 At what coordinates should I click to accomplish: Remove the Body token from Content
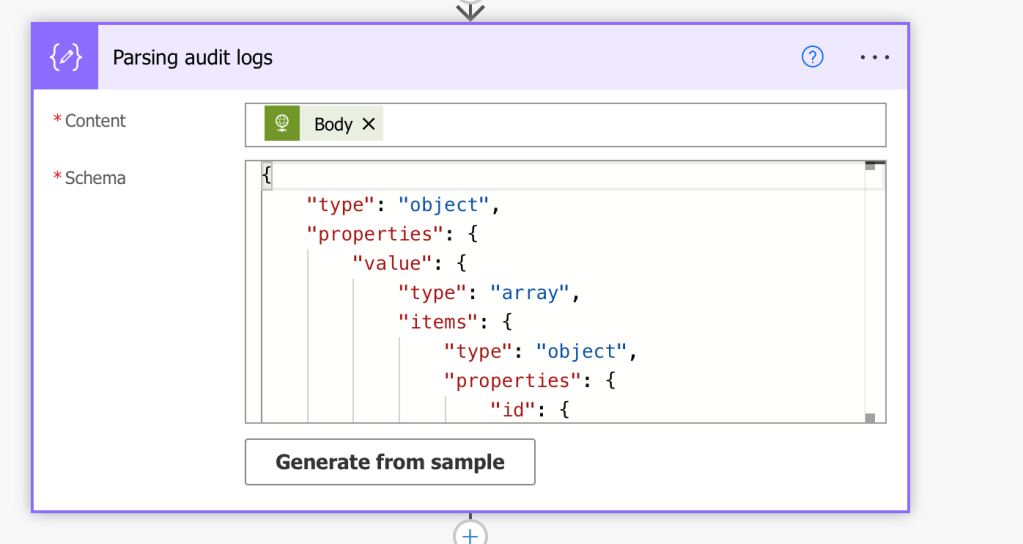[x=369, y=124]
